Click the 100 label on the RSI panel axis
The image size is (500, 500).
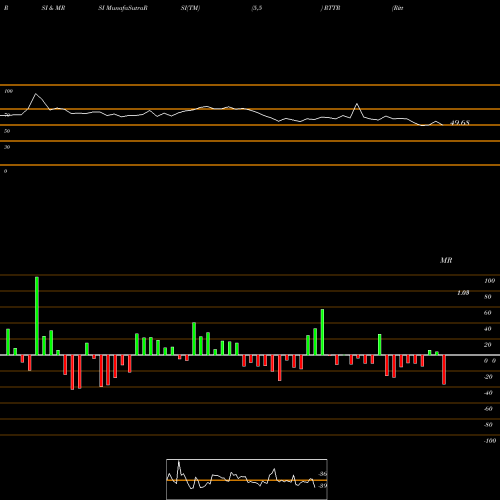click(9, 91)
